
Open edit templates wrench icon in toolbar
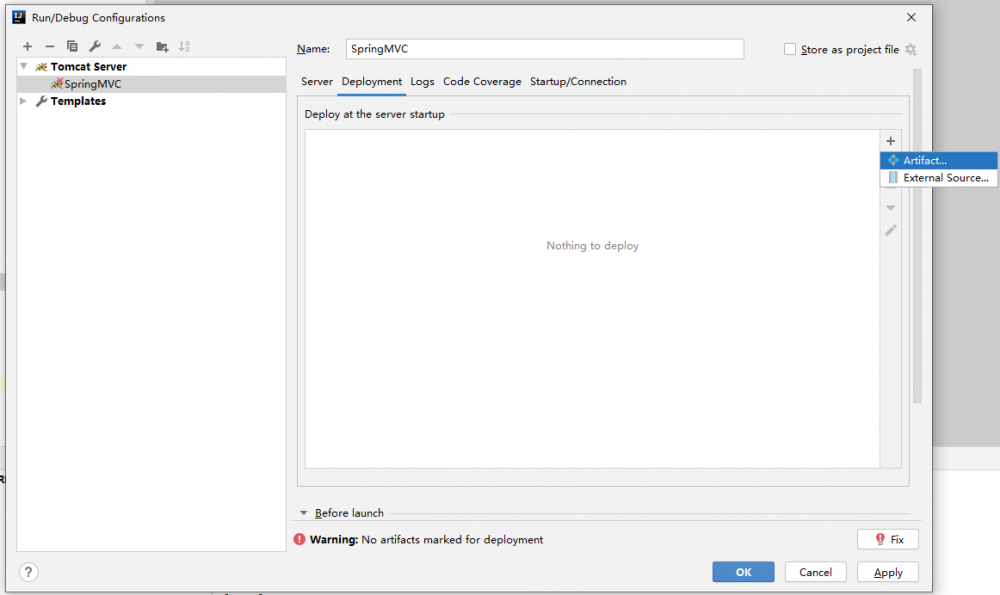point(95,47)
